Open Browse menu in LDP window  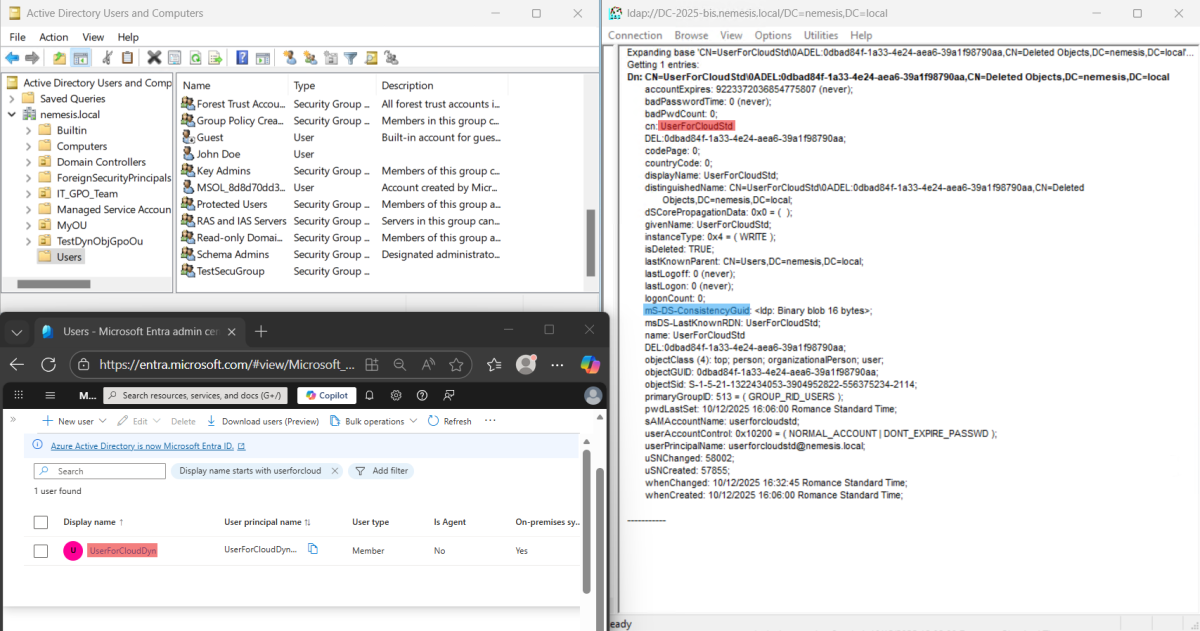pyautogui.click(x=691, y=35)
